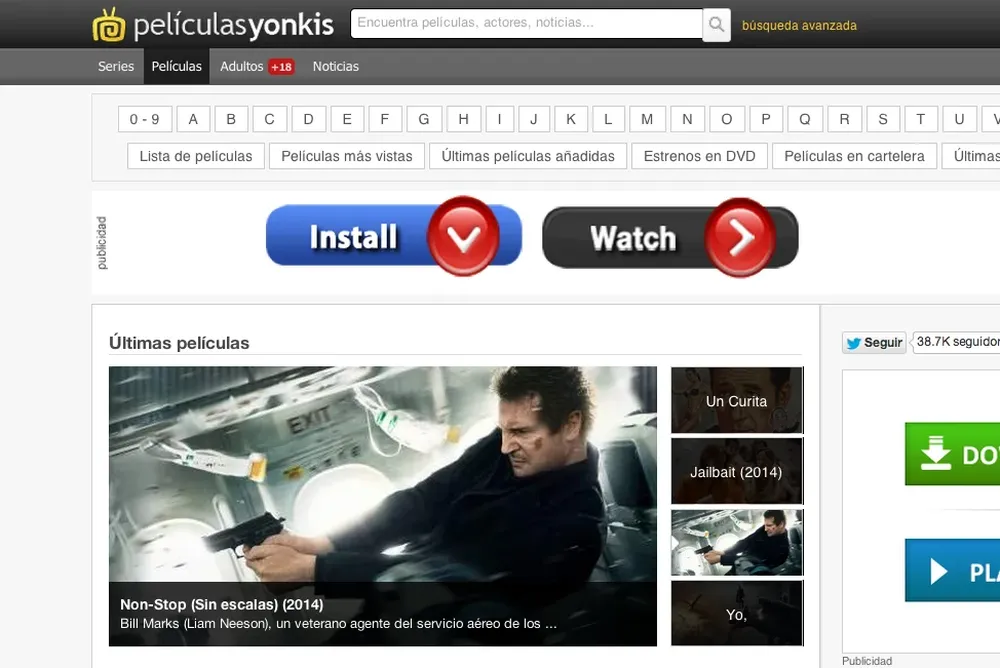This screenshot has width=1000, height=668.
Task: Click the +18 red badge
Action: click(281, 67)
